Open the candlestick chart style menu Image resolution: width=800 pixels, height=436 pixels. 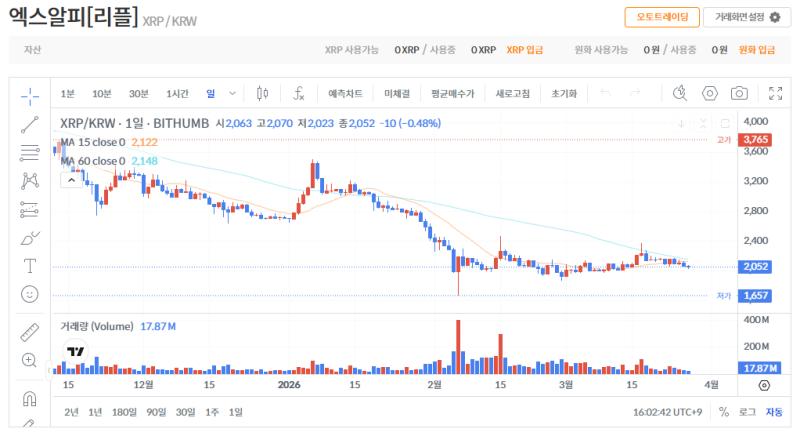click(263, 93)
